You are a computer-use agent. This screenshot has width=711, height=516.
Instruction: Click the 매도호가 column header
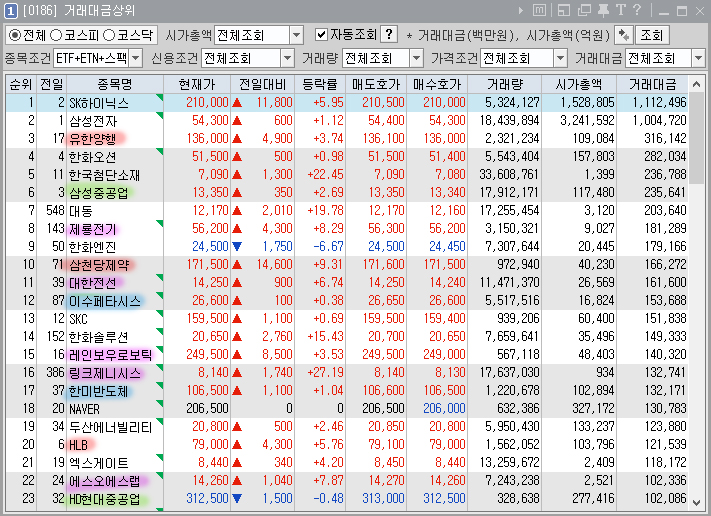(x=376, y=84)
